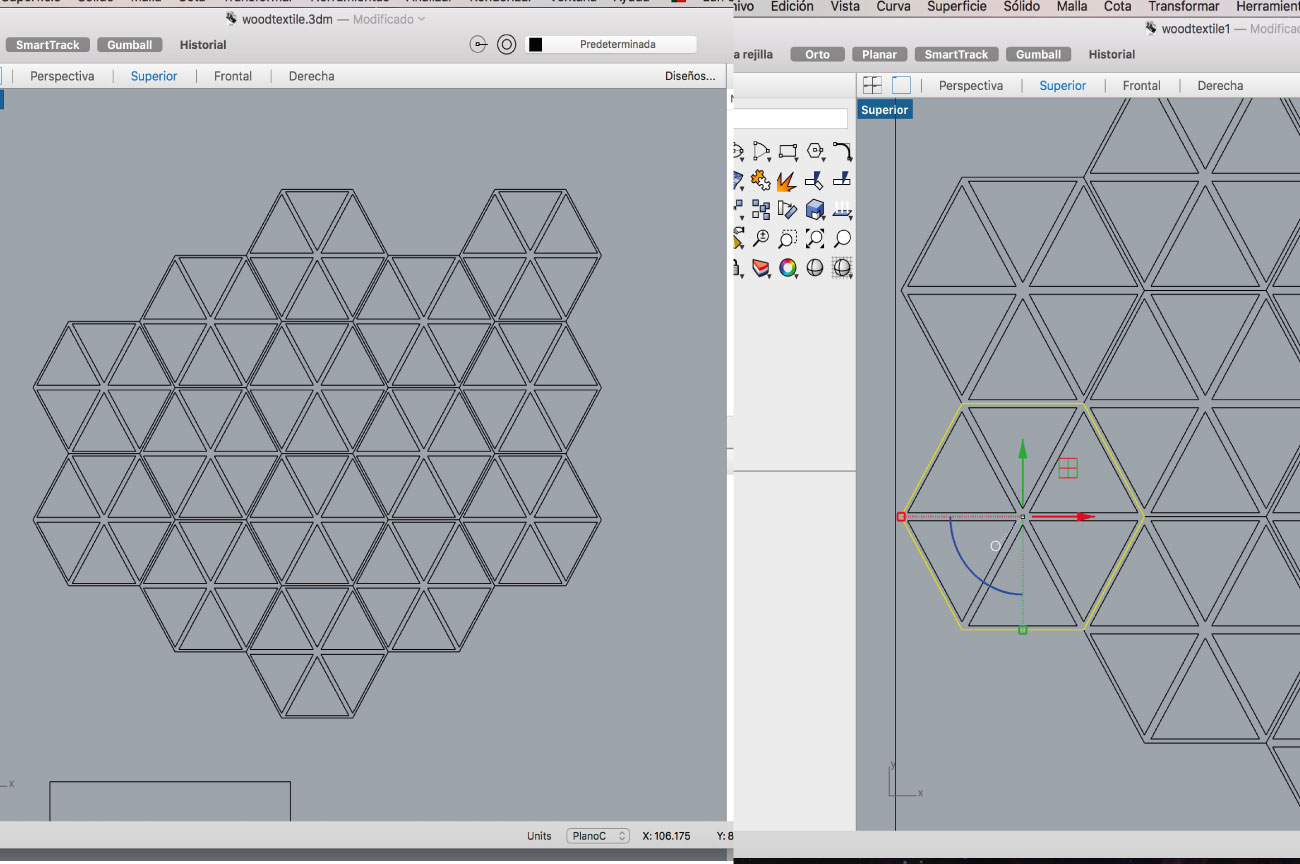Click the zoom extents icon
1300x864 pixels.
click(815, 238)
